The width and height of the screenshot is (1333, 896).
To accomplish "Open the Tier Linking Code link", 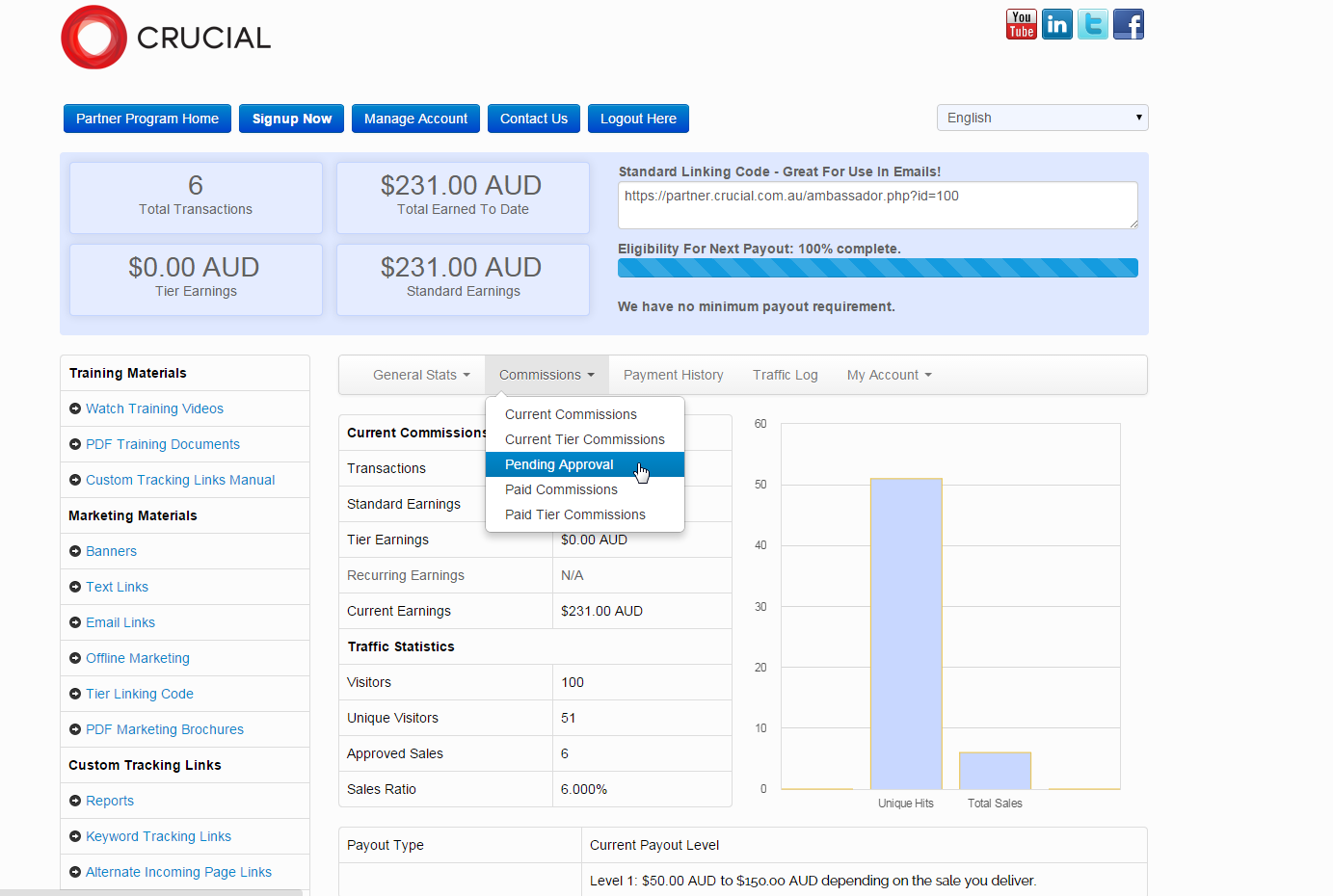I will pyautogui.click(x=140, y=694).
